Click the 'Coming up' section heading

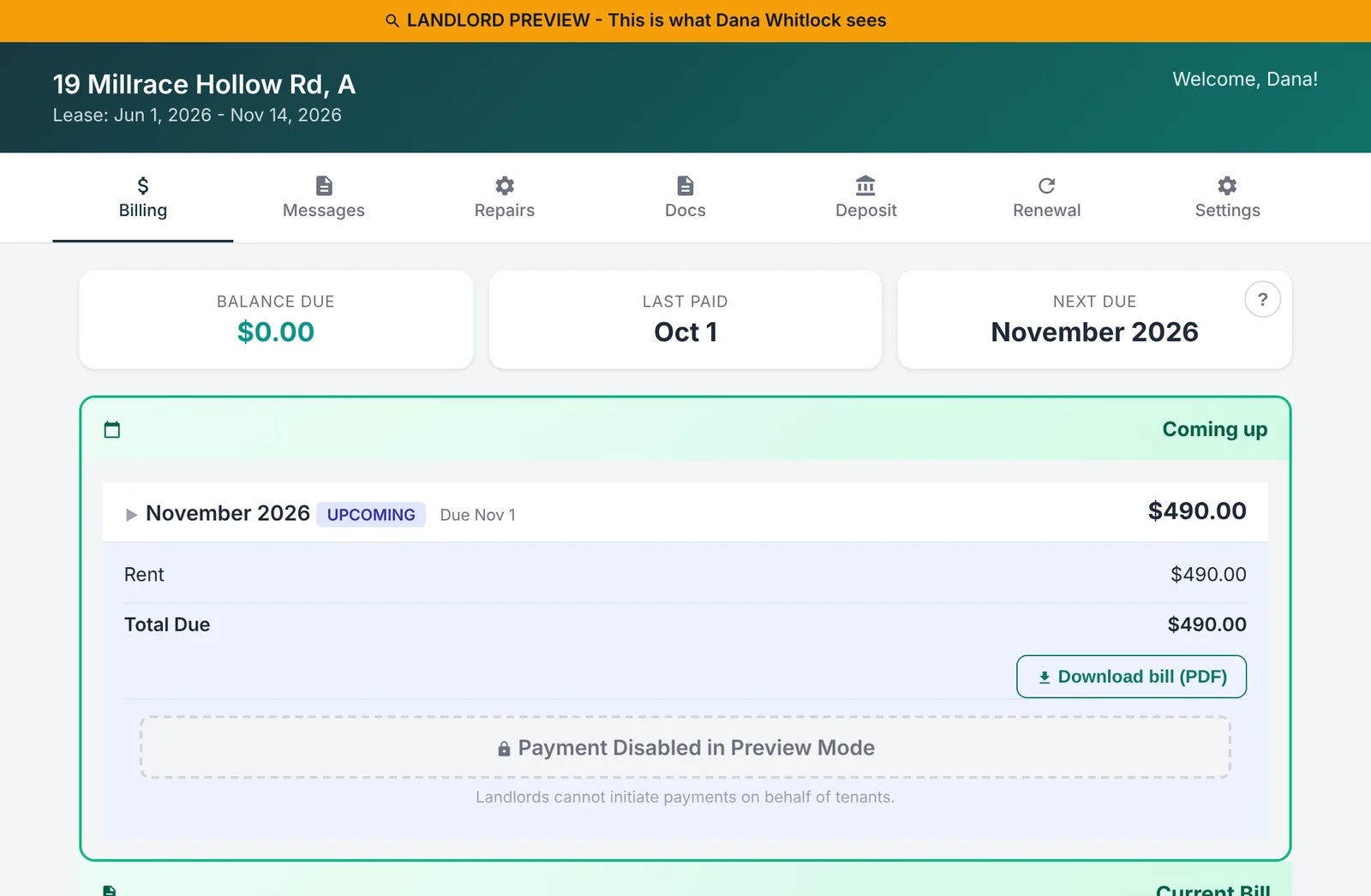pos(1215,429)
